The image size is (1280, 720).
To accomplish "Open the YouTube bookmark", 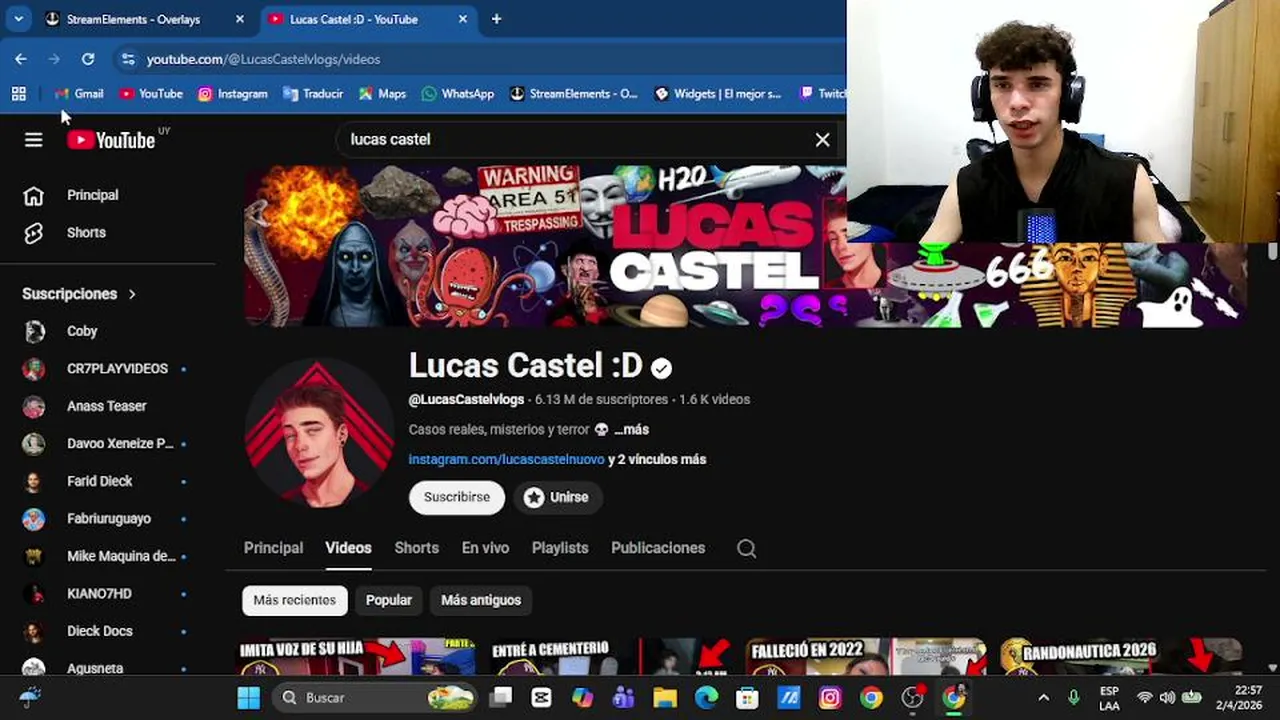I will [151, 93].
